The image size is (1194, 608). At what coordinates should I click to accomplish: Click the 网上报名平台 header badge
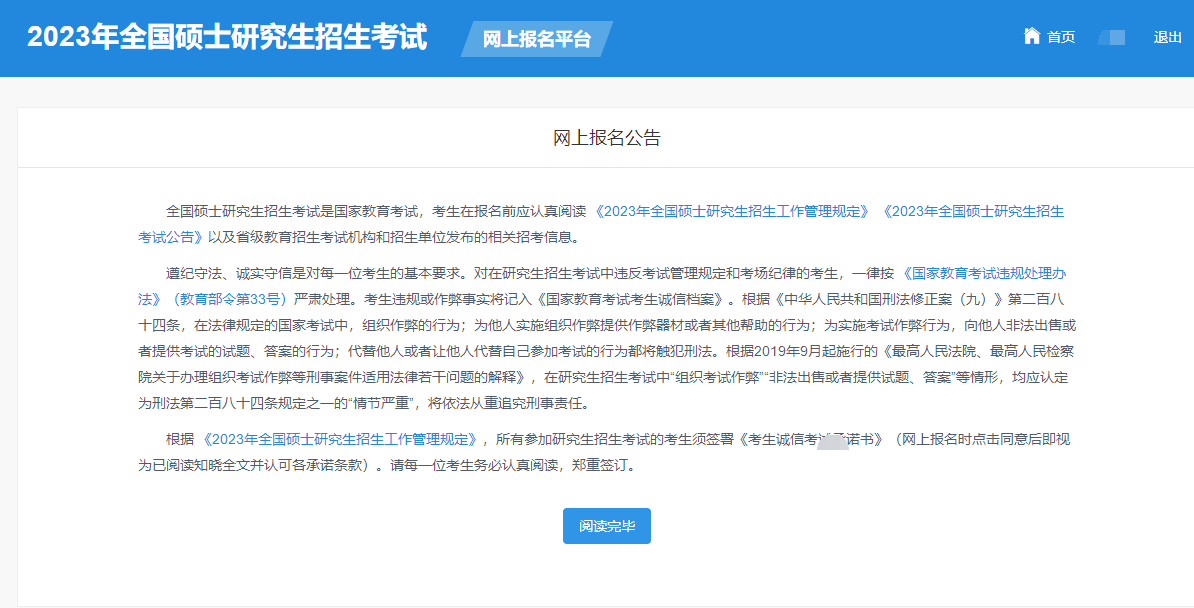[x=537, y=39]
